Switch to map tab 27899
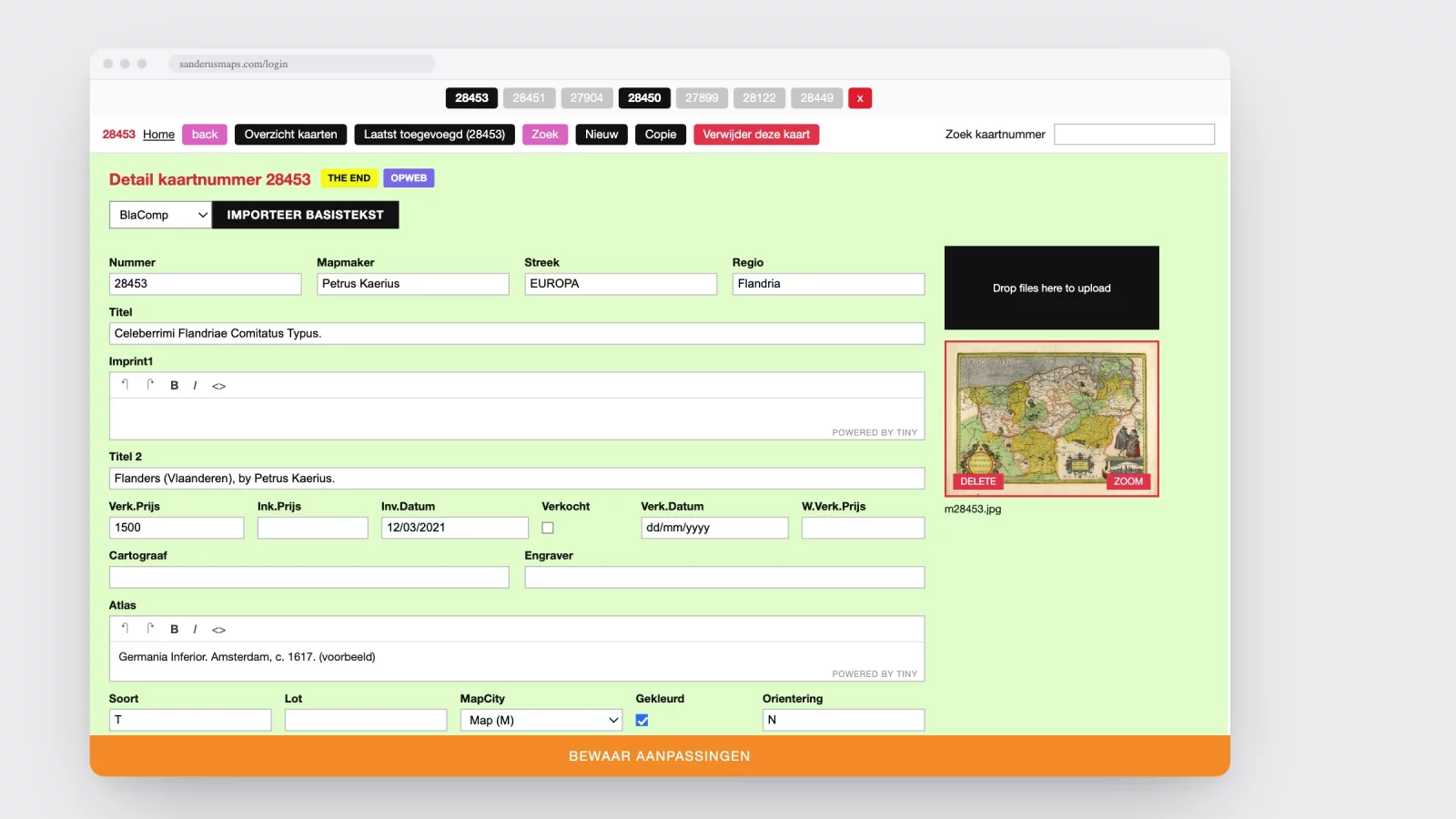The height and width of the screenshot is (819, 1456). [702, 98]
